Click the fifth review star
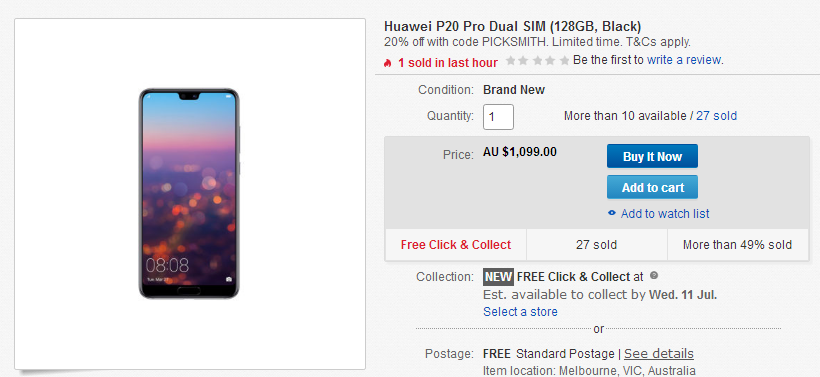The image size is (820, 377). click(564, 61)
